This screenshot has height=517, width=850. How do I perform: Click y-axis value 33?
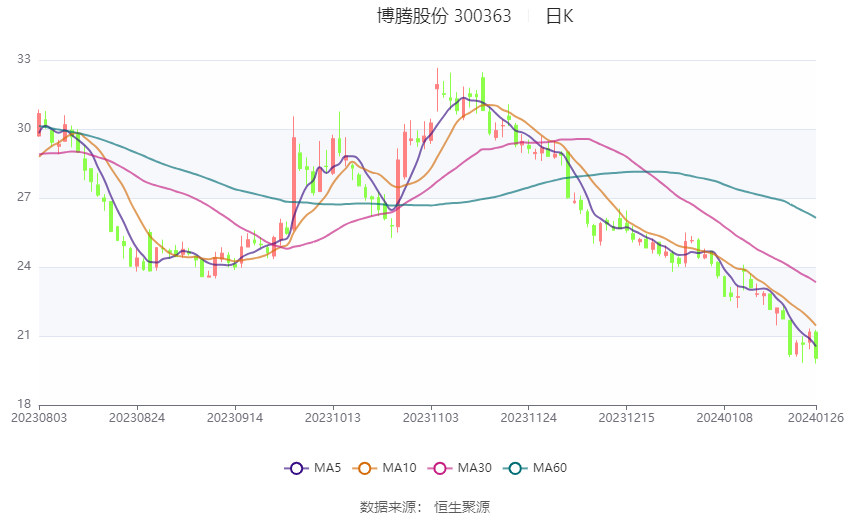(x=24, y=59)
